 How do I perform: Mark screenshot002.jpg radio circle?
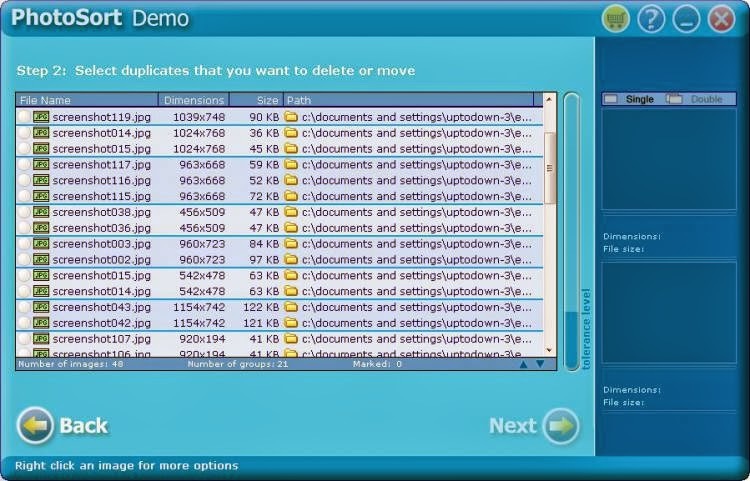click(24, 259)
